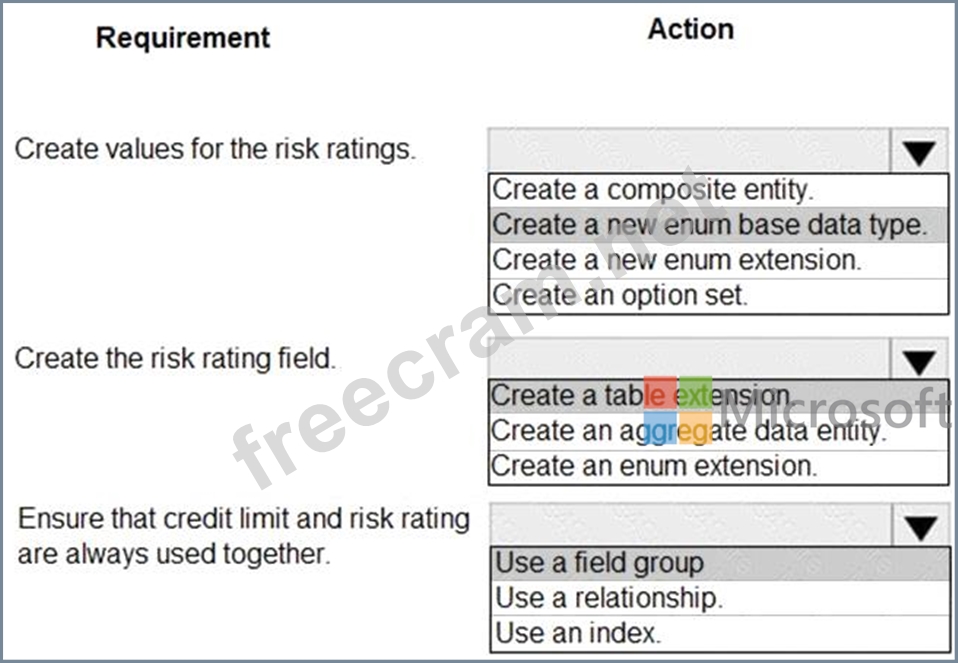Open the credit limit dropdown arrow
The height and width of the screenshot is (663, 958).
[x=921, y=526]
